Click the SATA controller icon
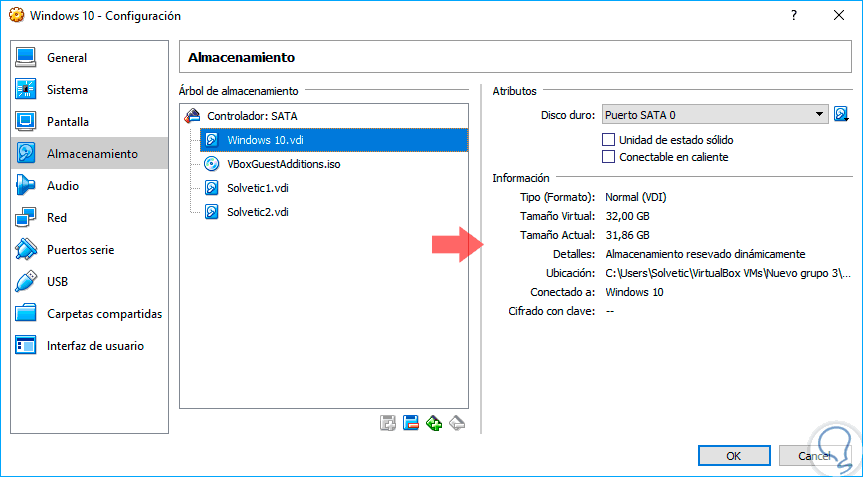863x477 pixels. pos(192,116)
